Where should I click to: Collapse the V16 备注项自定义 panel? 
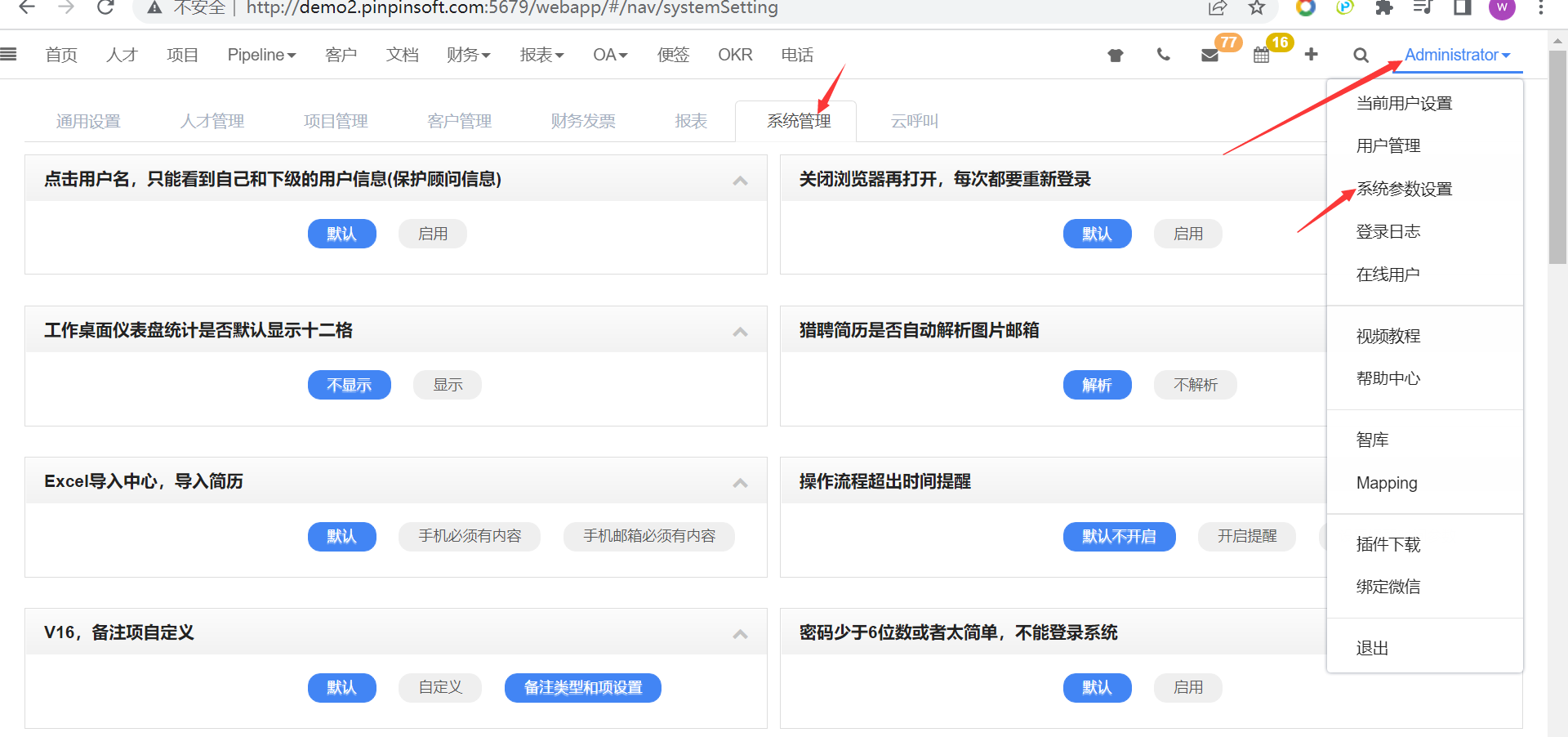point(740,634)
